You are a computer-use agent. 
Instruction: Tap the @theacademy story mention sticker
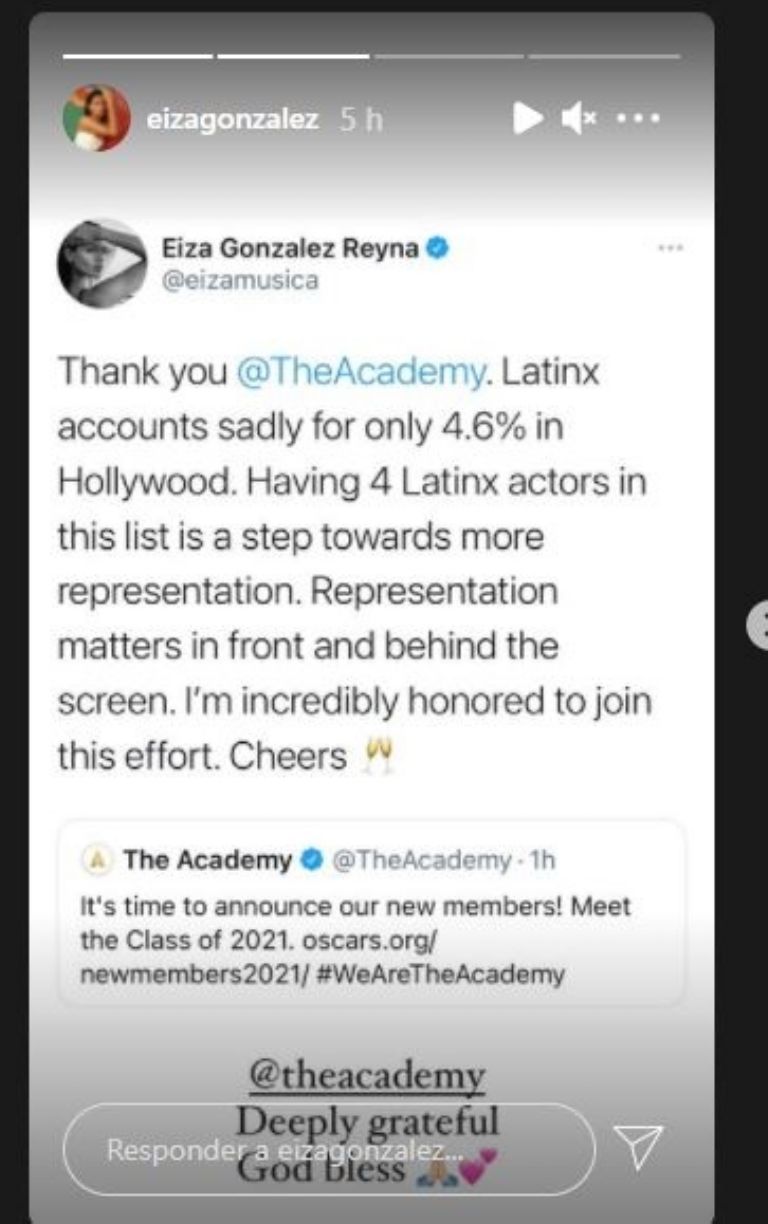coord(367,1077)
